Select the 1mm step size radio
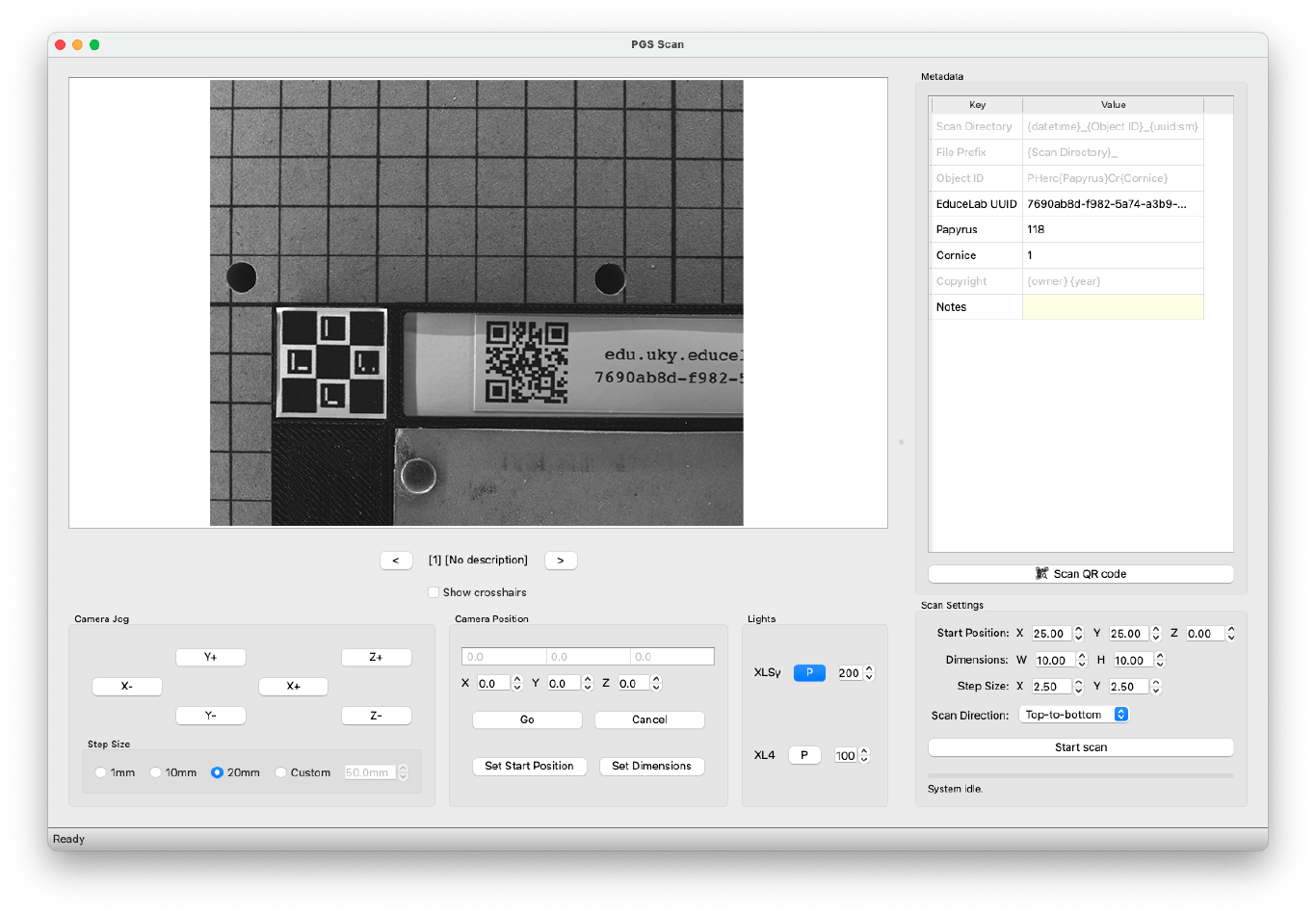Viewport: 1316px width, 914px height. coord(101,772)
